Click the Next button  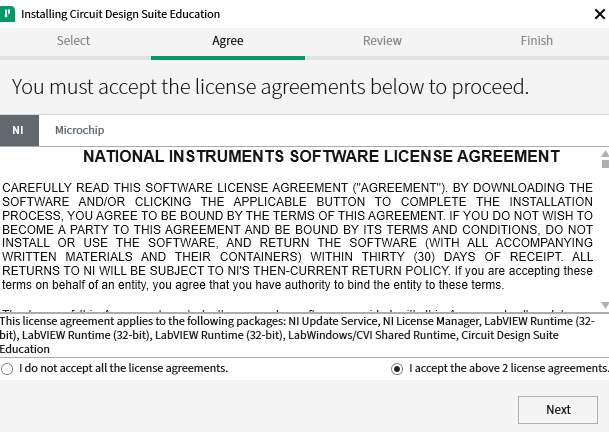tap(558, 410)
